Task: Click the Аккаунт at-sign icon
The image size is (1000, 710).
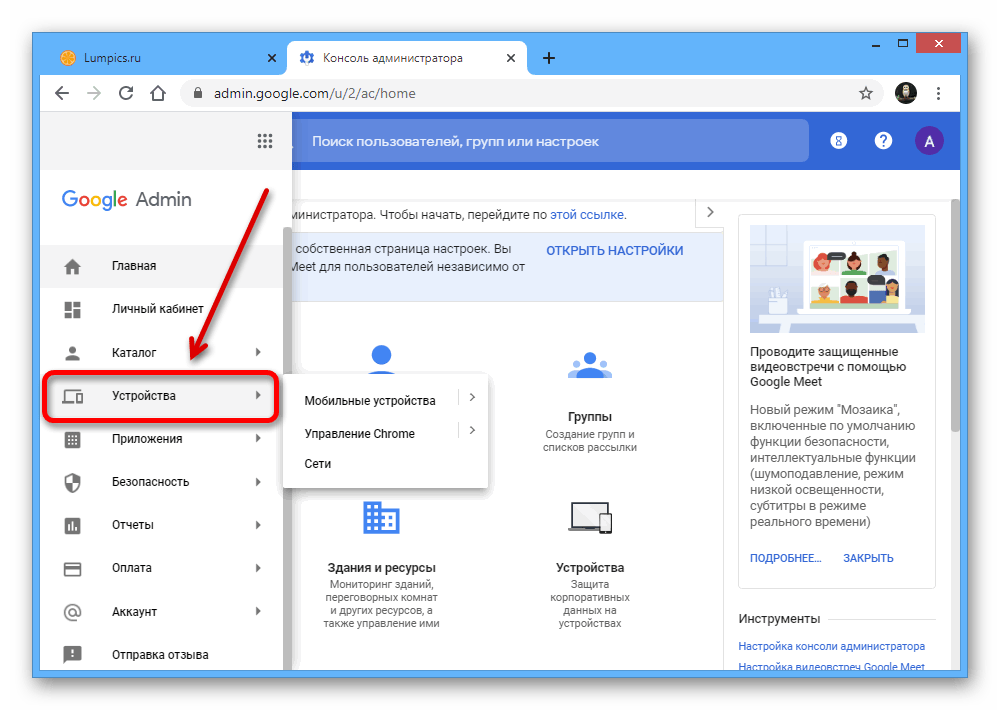Action: (73, 612)
